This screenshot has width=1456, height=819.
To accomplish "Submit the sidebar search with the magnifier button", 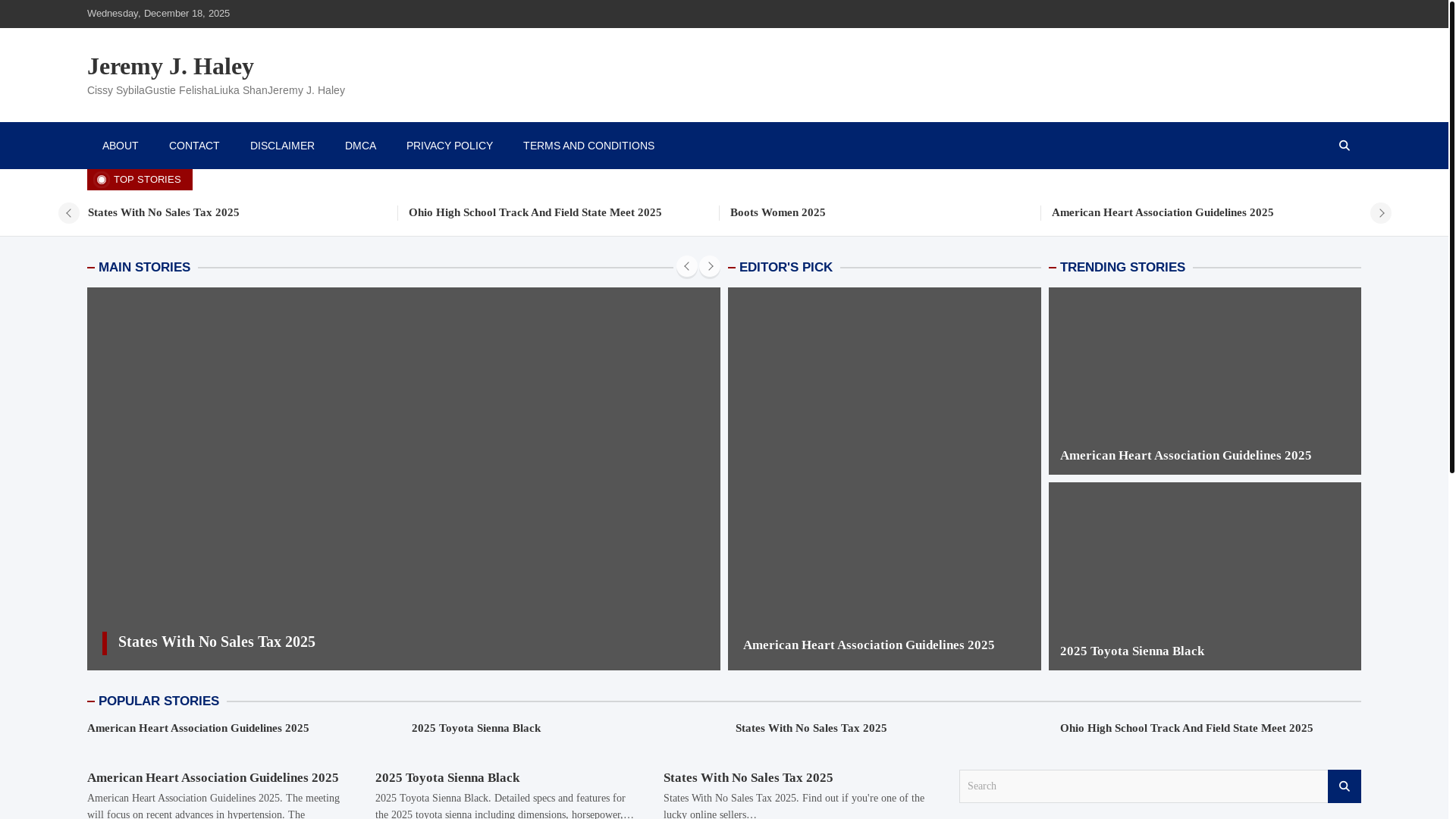I will click(1344, 786).
